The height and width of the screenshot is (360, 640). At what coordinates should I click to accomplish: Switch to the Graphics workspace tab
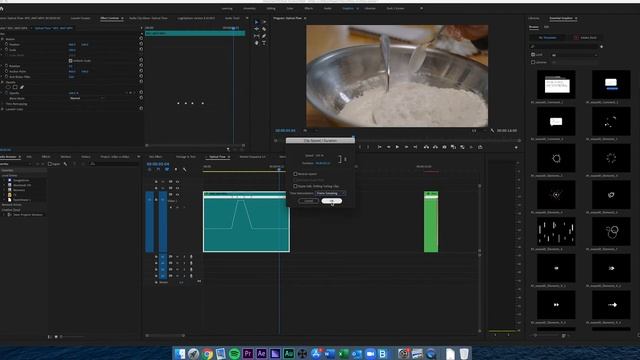coord(348,8)
